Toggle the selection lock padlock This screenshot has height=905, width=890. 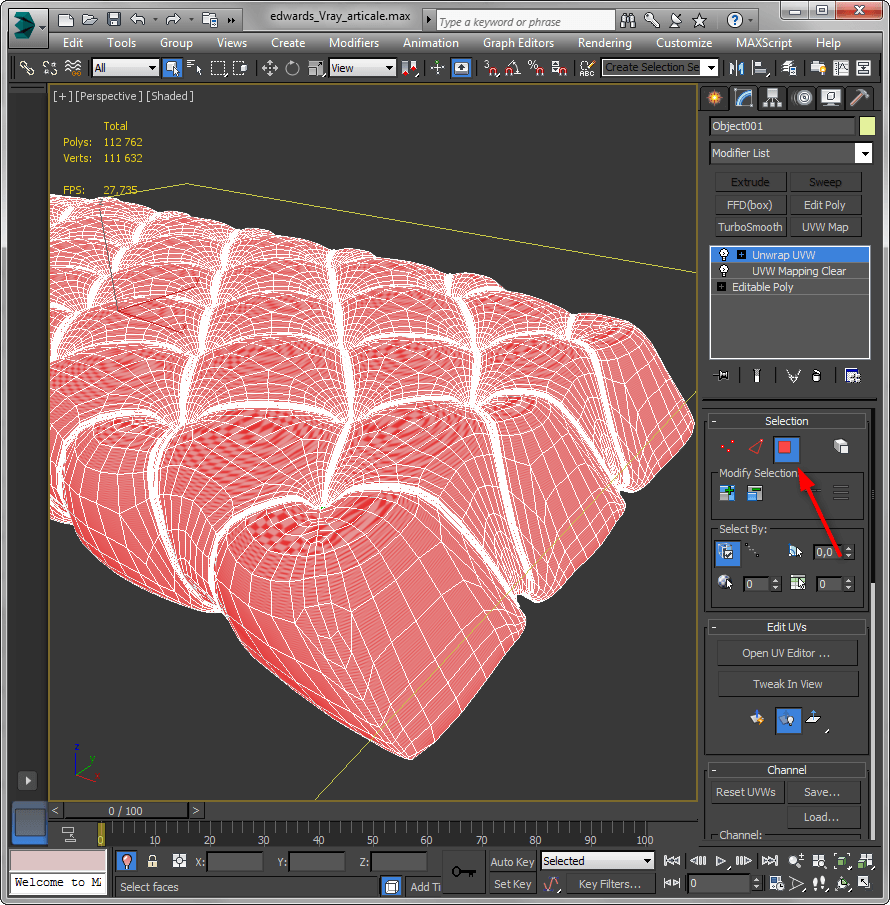[152, 861]
